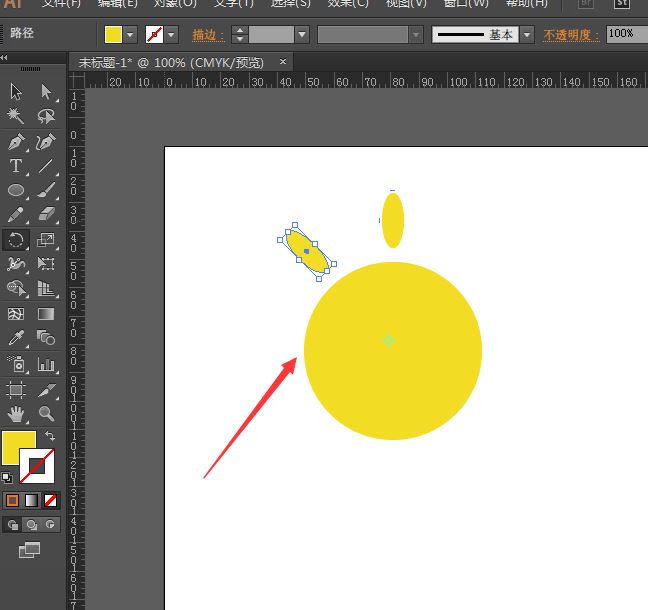Select the Paintbrush tool

pos(46,190)
